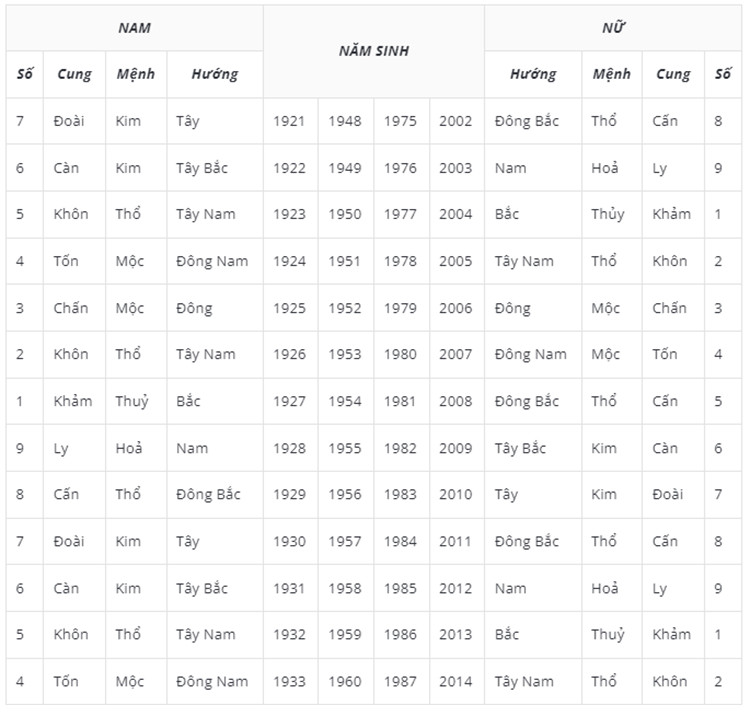Click the female Mệnh column header
750x705 pixels.
click(x=612, y=74)
